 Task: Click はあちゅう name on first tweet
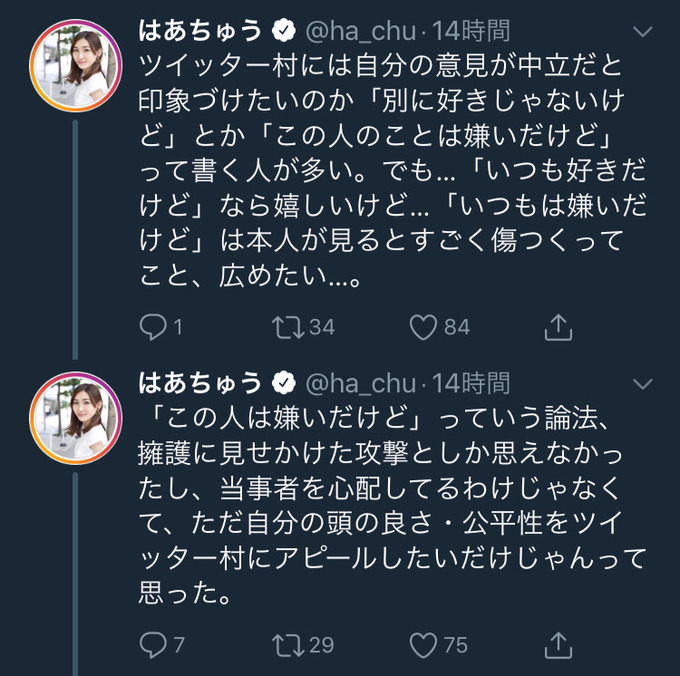tap(200, 31)
